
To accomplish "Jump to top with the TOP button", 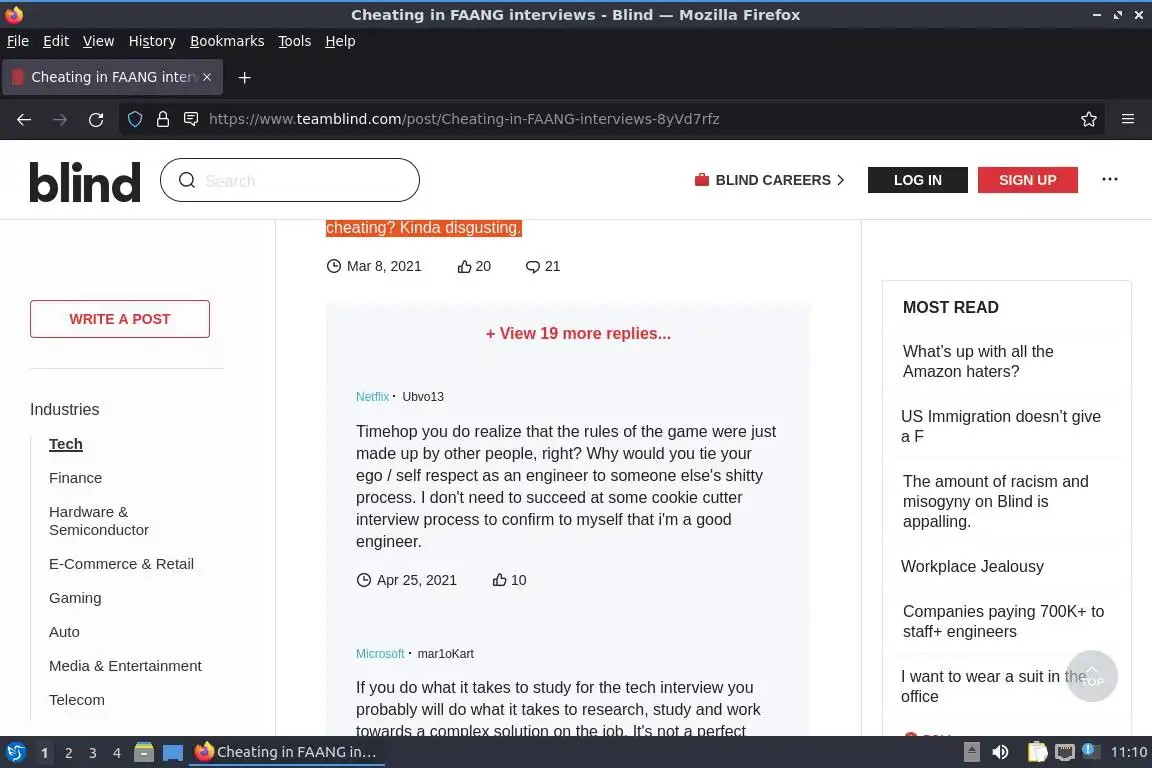I will [1092, 675].
